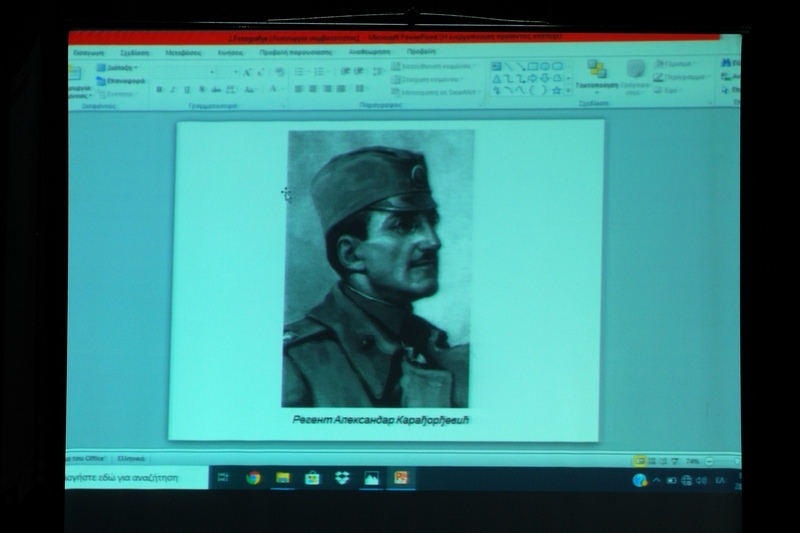The image size is (800, 533).
Task: Switch to Slide Sorter view button
Action: (652, 461)
